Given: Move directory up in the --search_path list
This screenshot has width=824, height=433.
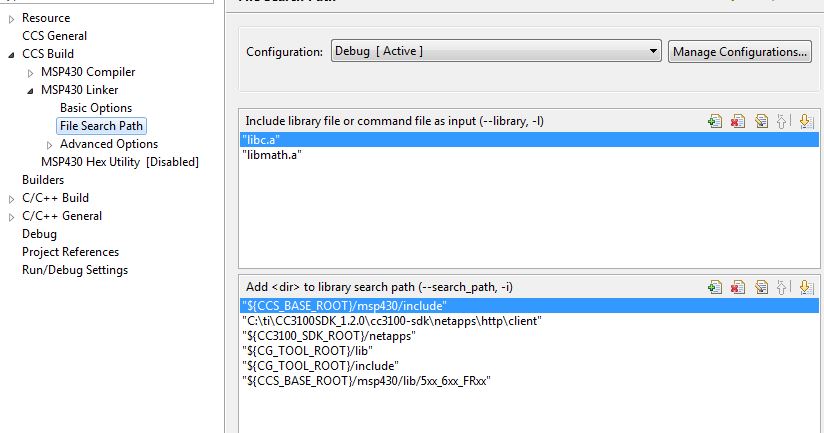Looking at the screenshot, I should 782,287.
